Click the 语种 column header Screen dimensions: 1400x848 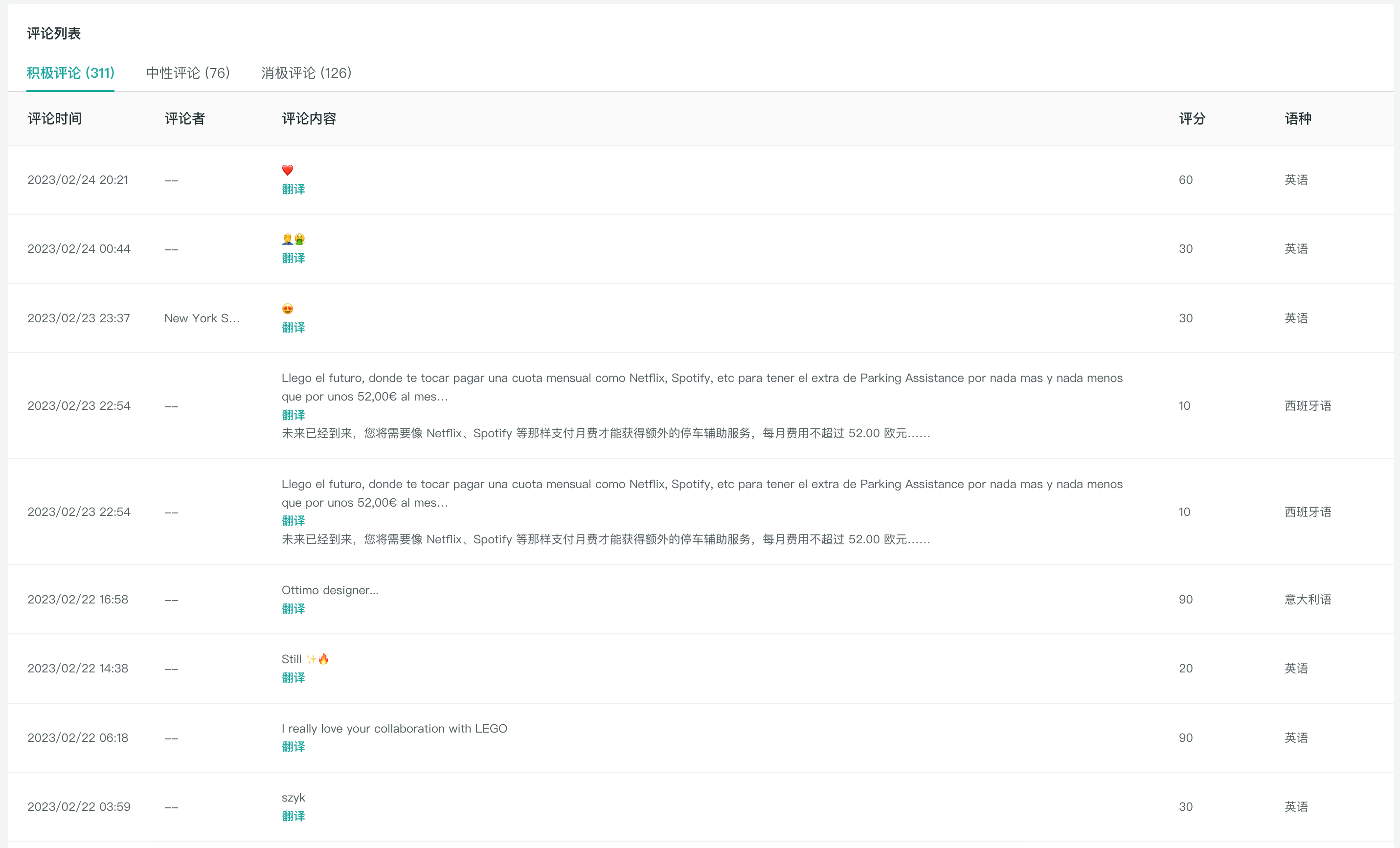pos(1298,119)
